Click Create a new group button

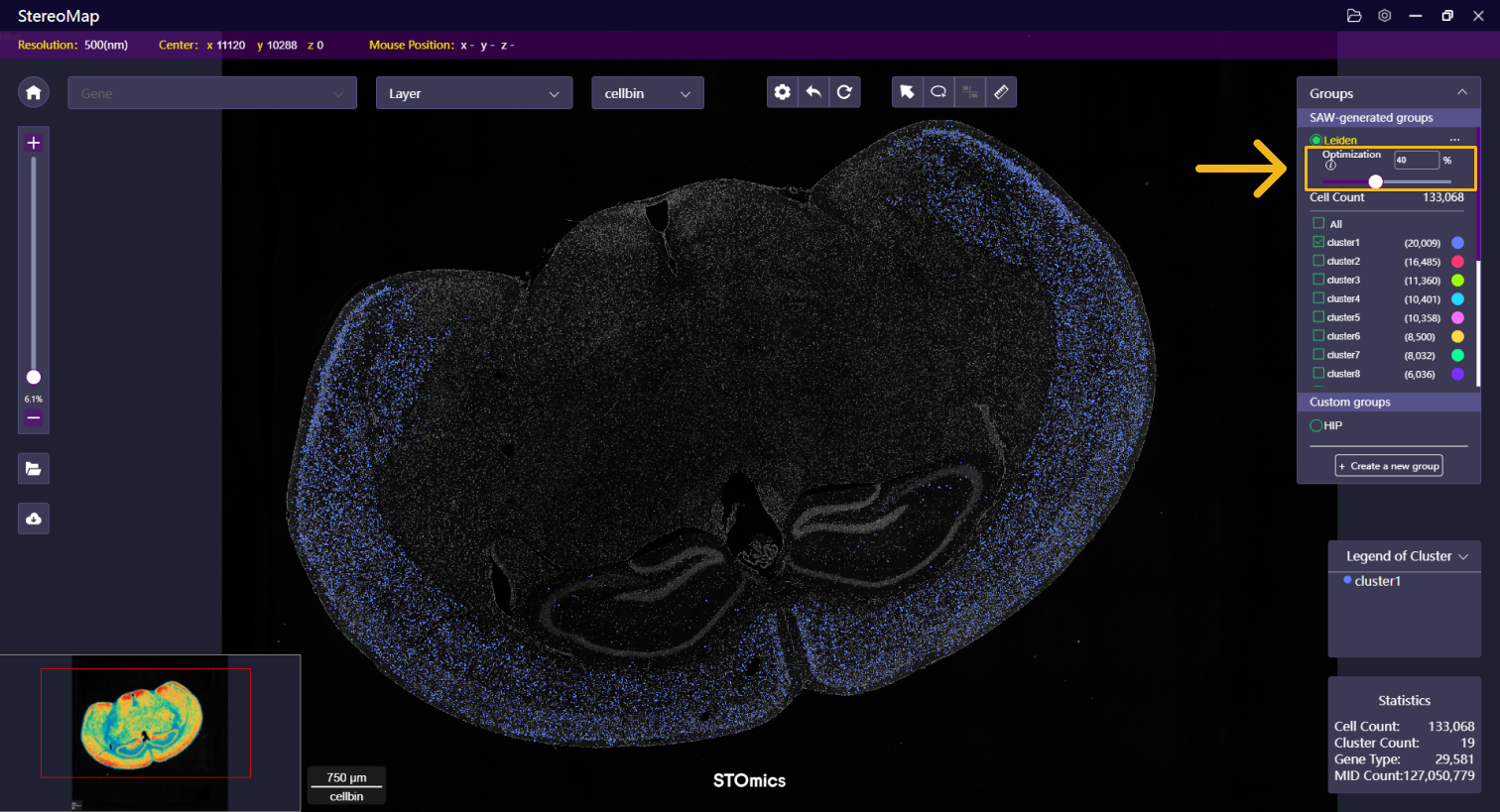click(1389, 466)
